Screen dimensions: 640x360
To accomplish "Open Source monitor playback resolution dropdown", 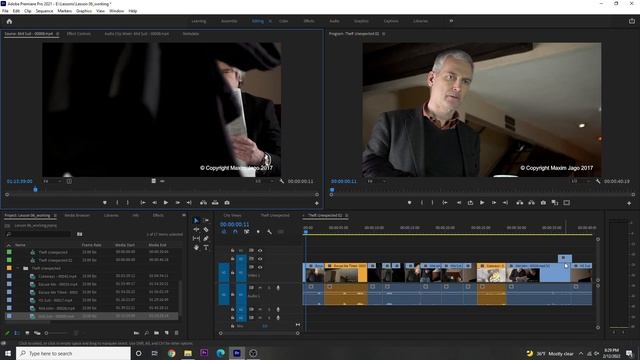I will [264, 181].
